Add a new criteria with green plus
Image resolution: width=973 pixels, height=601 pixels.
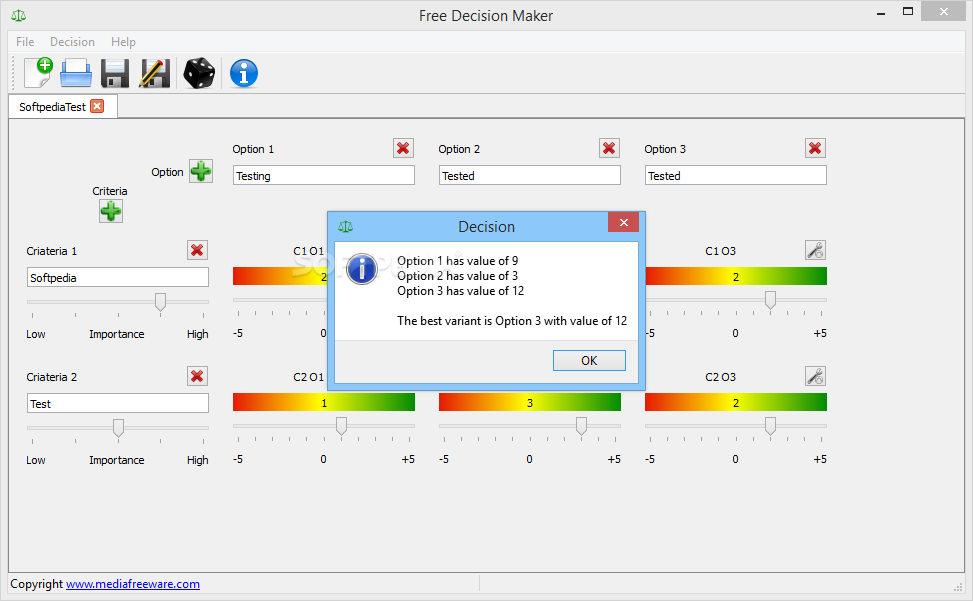click(x=110, y=211)
